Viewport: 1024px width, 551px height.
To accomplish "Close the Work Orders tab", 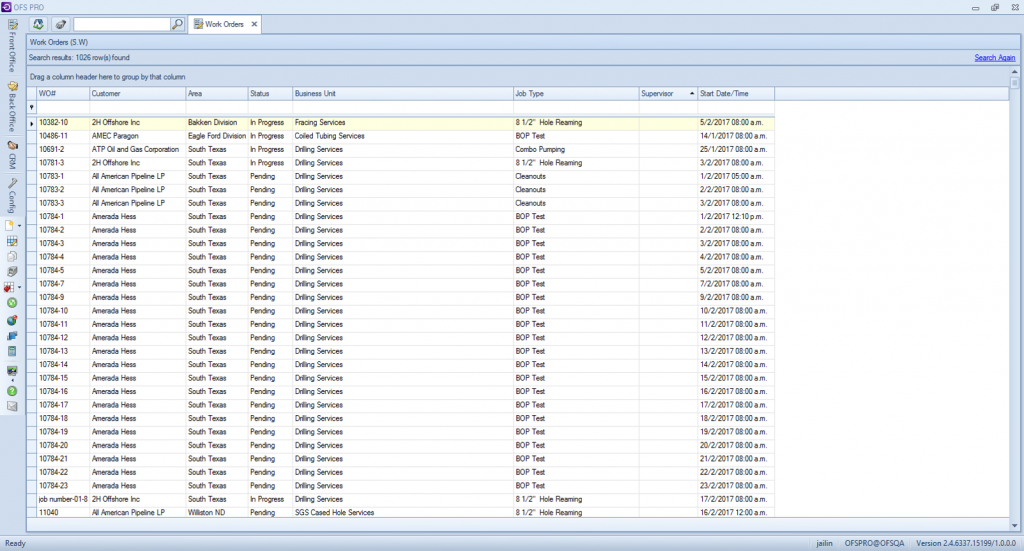I will 254,24.
